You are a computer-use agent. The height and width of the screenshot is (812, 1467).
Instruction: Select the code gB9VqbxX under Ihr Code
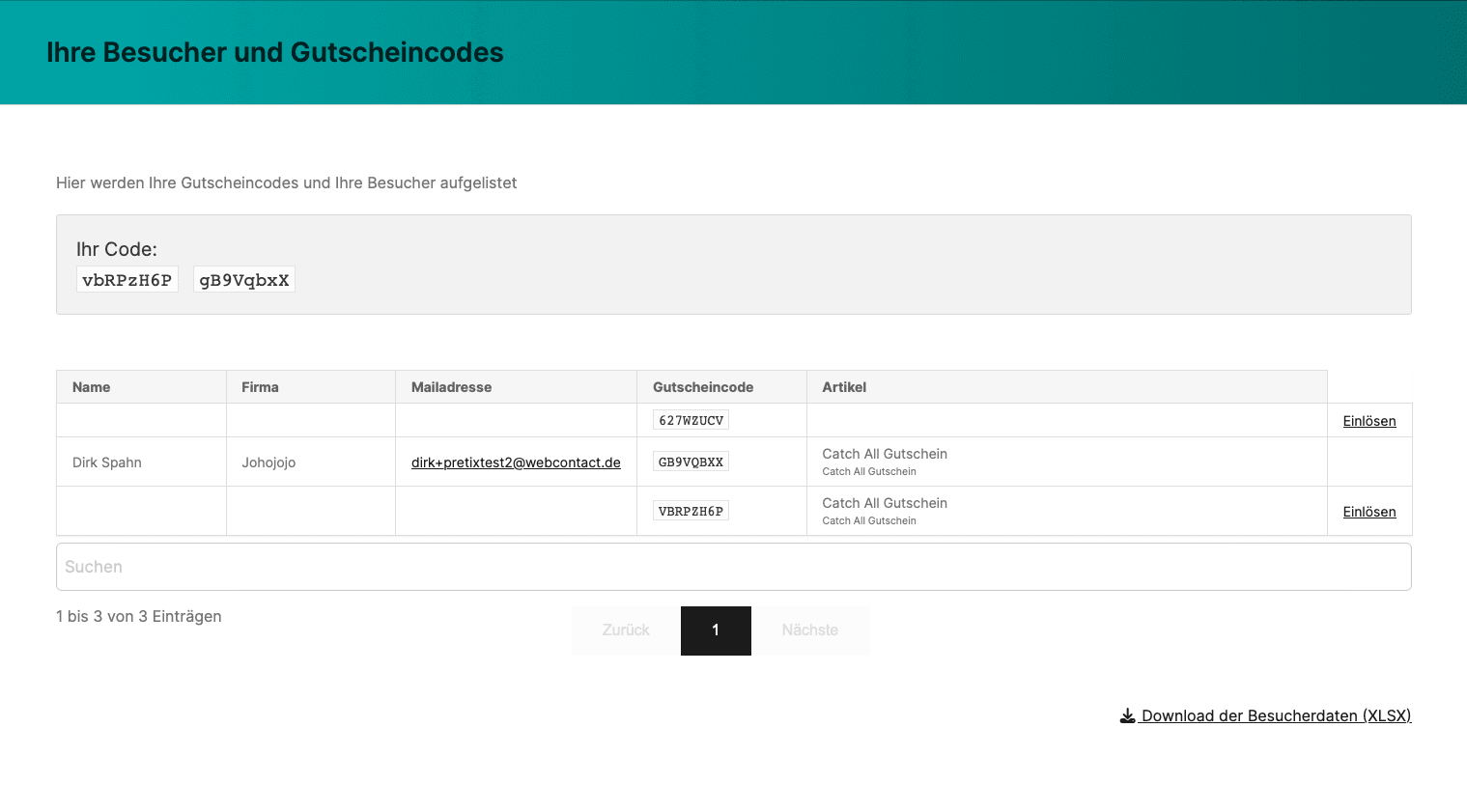tap(244, 280)
